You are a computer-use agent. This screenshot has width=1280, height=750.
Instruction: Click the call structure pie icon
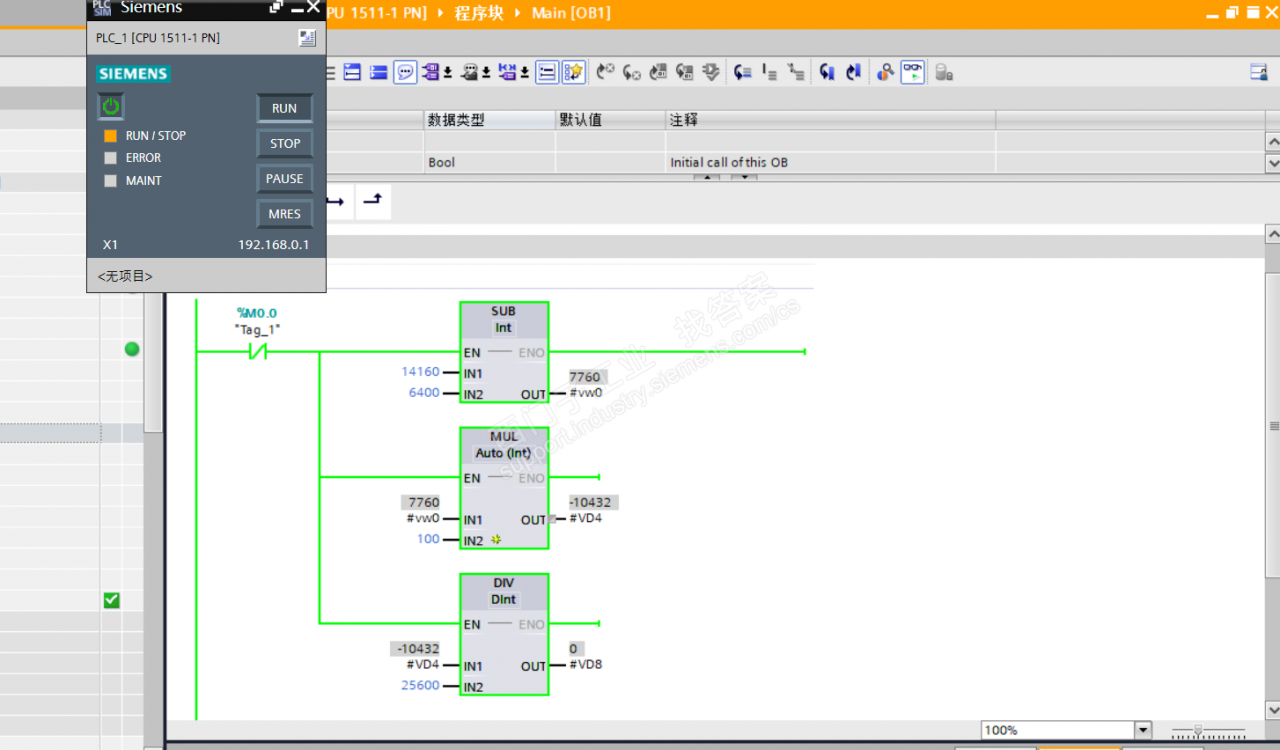(885, 72)
